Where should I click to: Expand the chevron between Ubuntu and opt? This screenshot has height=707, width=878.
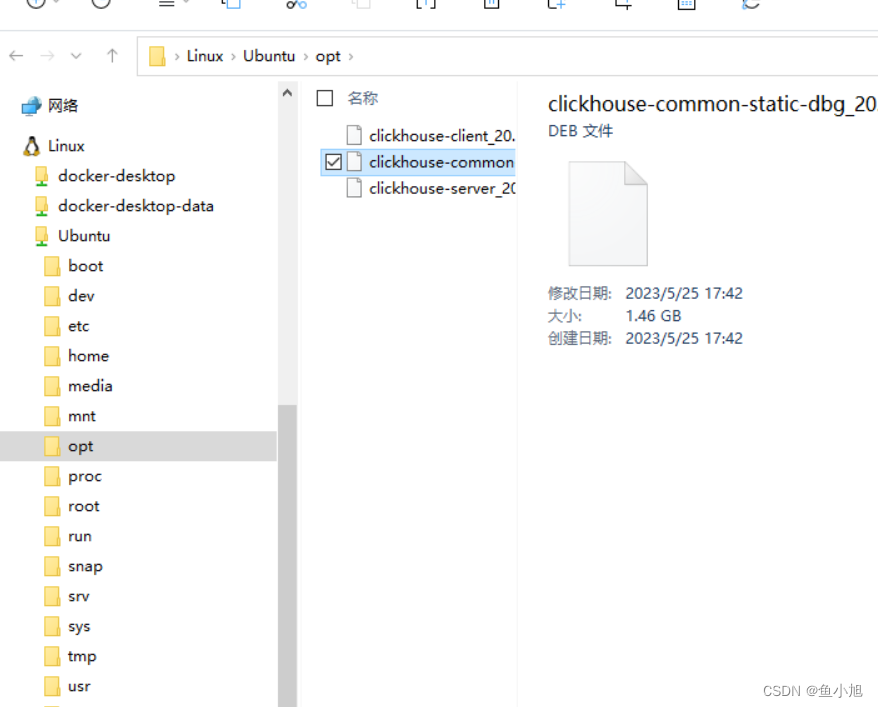306,57
